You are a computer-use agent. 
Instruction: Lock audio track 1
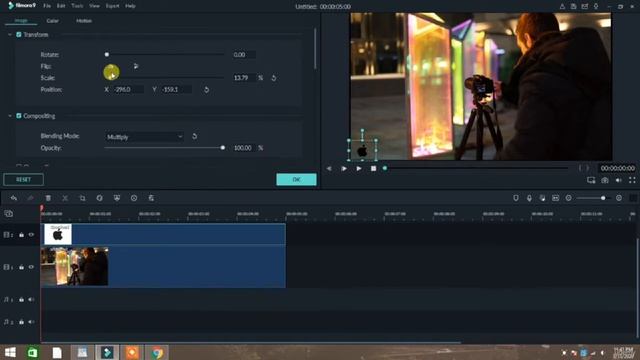coord(21,300)
